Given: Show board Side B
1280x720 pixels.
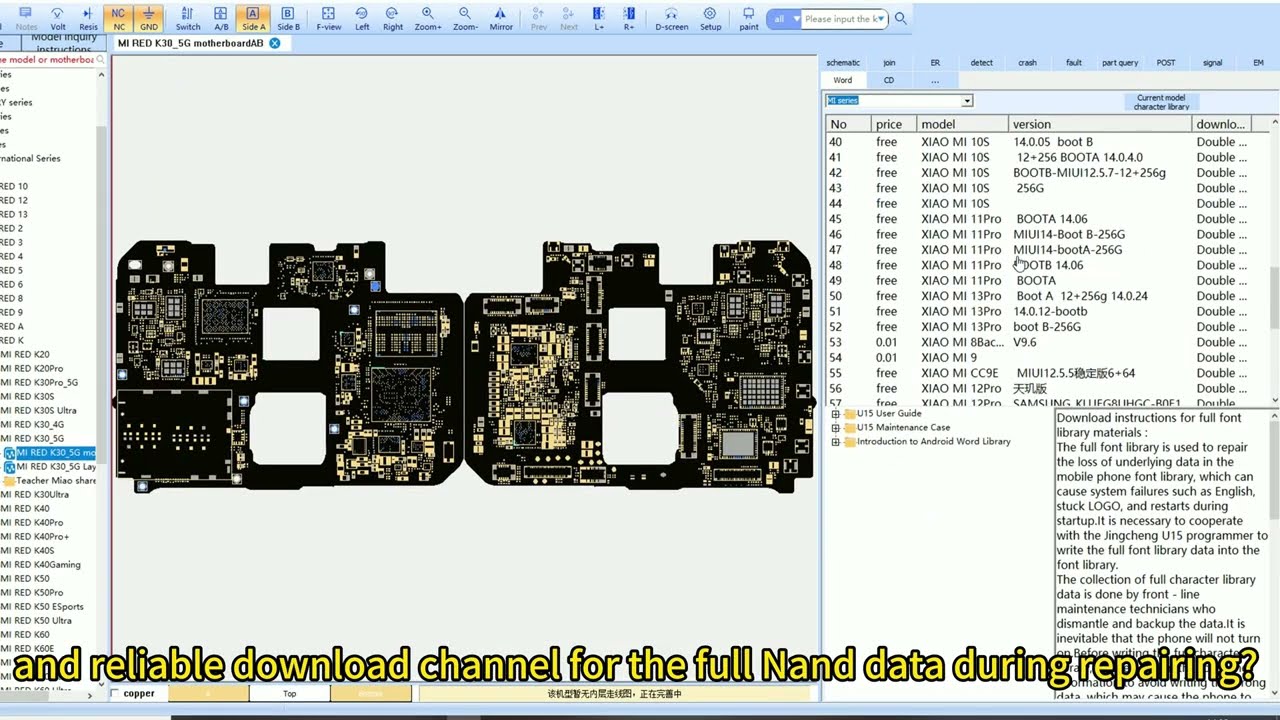Looking at the screenshot, I should tap(288, 18).
